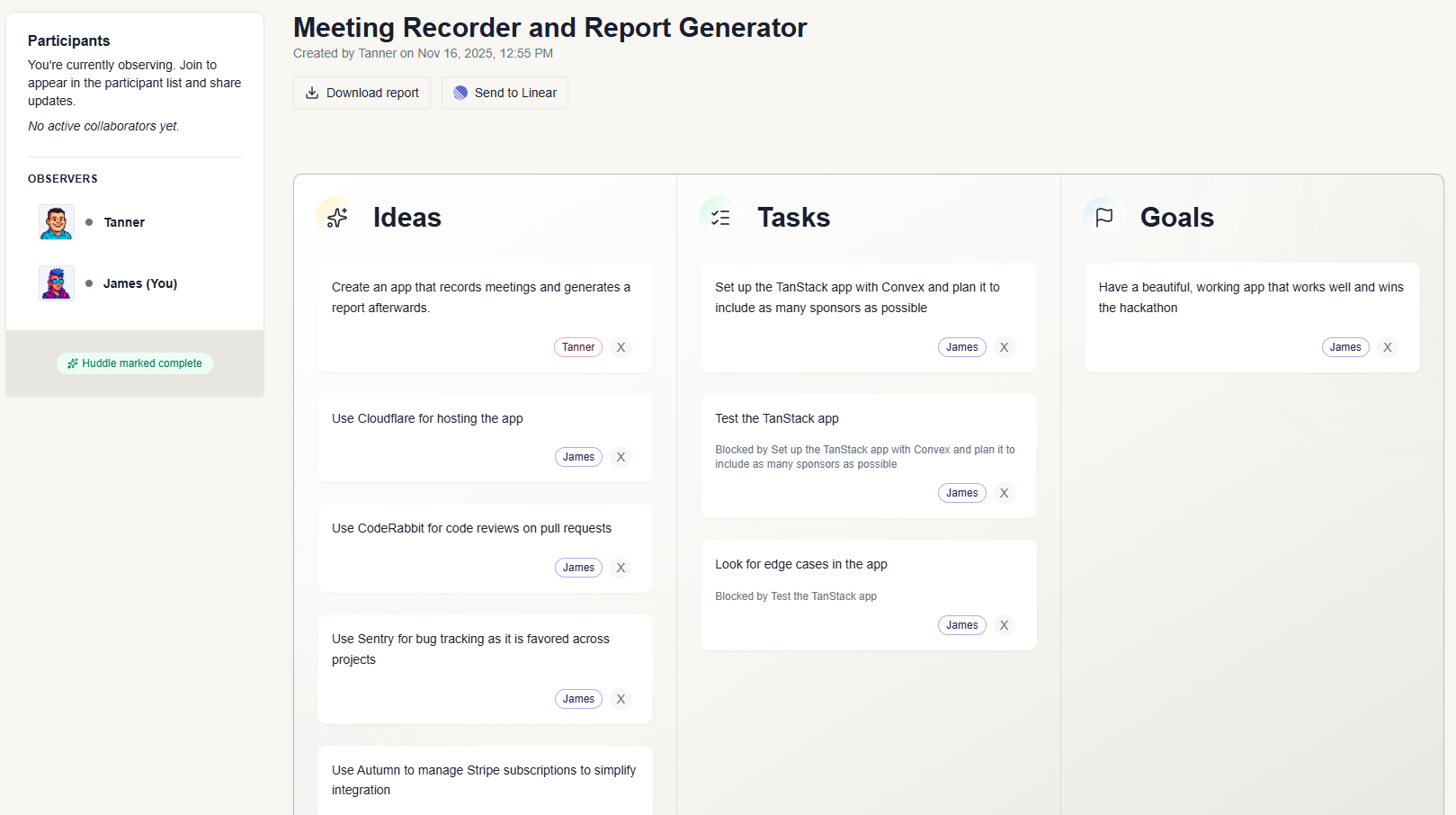This screenshot has width=1456, height=815.
Task: Download the meeting report
Action: coord(362,93)
